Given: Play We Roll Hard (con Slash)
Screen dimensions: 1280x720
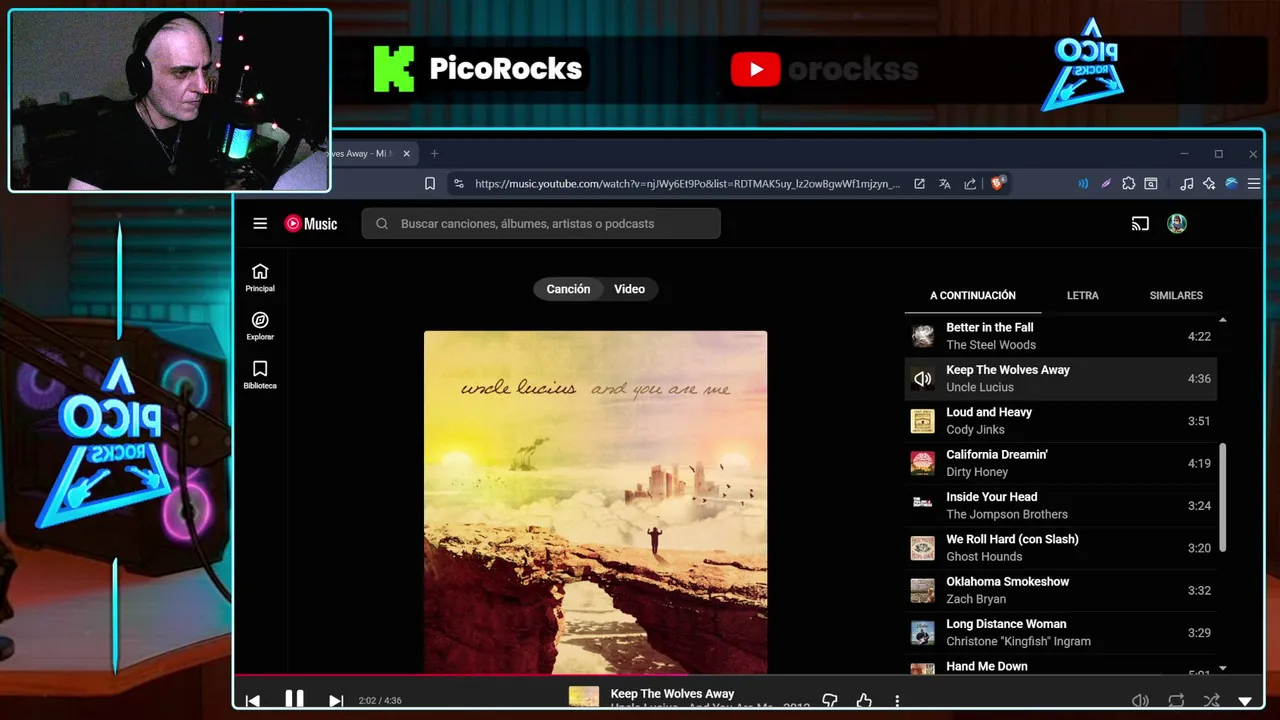Looking at the screenshot, I should point(1061,548).
